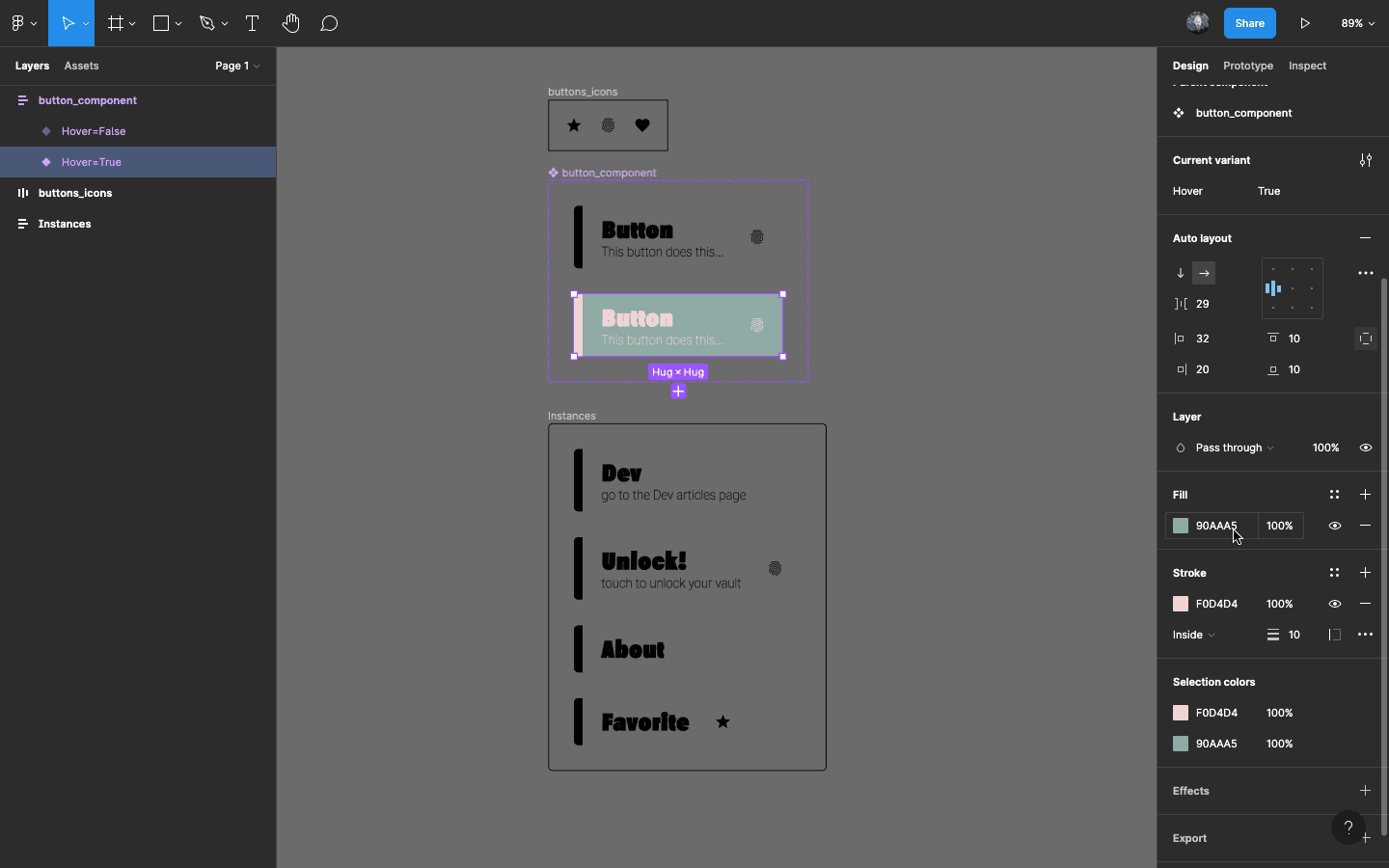Viewport: 1389px width, 868px height.
Task: Select the button_component layer
Action: coord(88,100)
